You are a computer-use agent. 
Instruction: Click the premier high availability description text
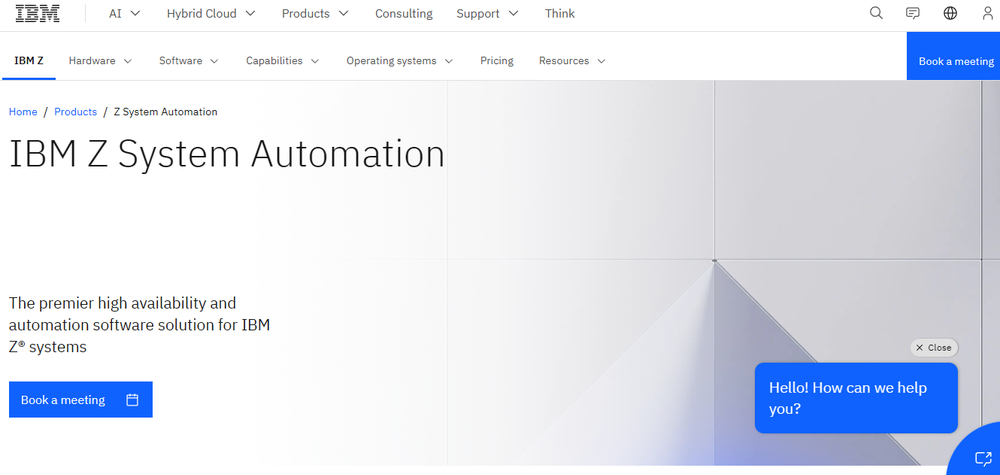pos(140,325)
